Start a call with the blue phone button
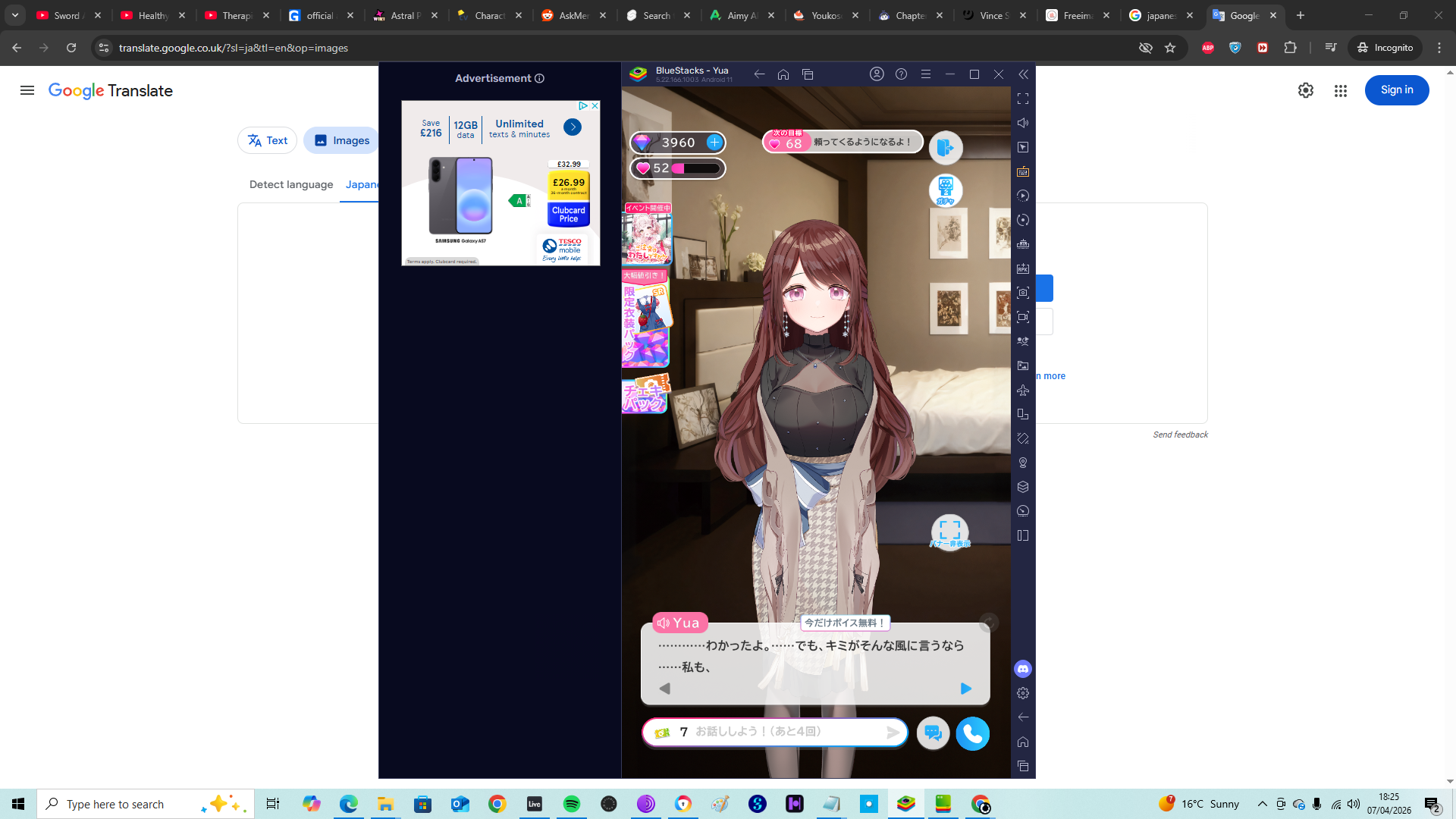 click(x=973, y=733)
